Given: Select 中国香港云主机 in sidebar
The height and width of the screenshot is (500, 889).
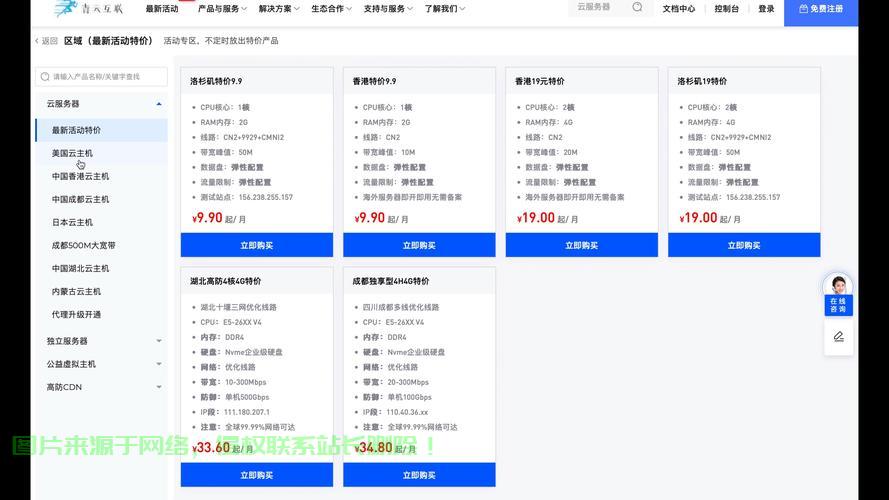Looking at the screenshot, I should click(101, 176).
